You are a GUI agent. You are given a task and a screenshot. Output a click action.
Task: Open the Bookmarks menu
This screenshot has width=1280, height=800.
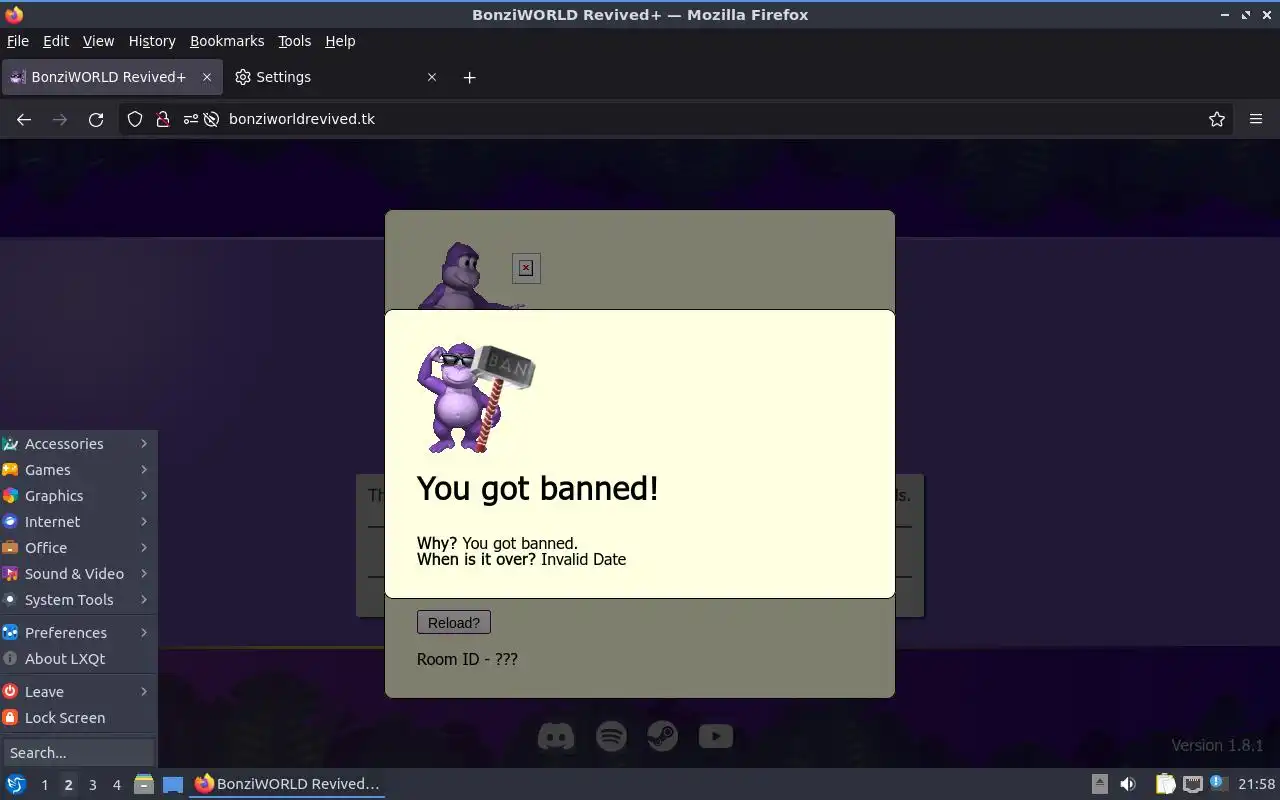coord(227,41)
